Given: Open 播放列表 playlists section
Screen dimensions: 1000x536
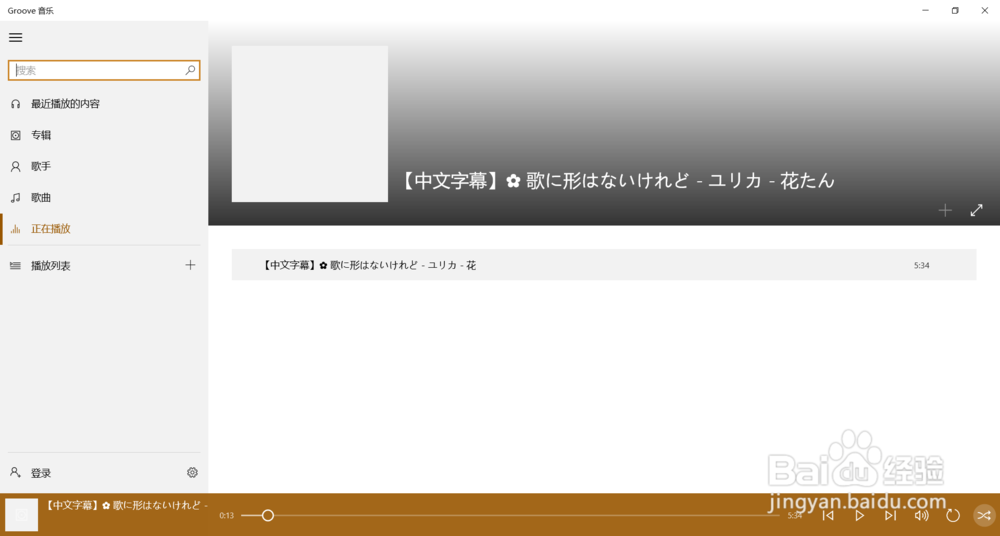Looking at the screenshot, I should click(50, 265).
